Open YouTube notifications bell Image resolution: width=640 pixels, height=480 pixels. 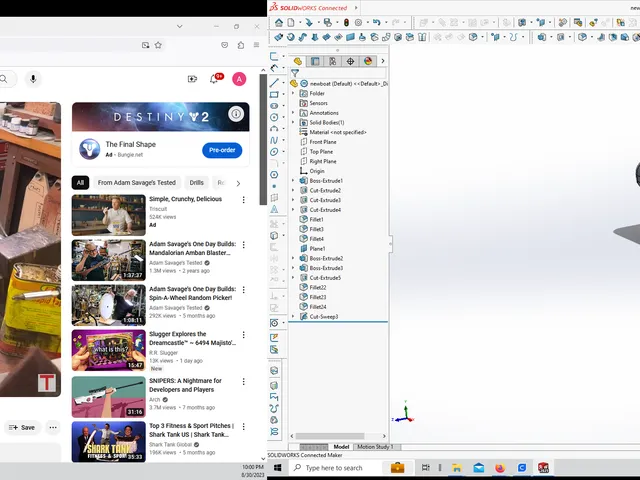tap(213, 79)
